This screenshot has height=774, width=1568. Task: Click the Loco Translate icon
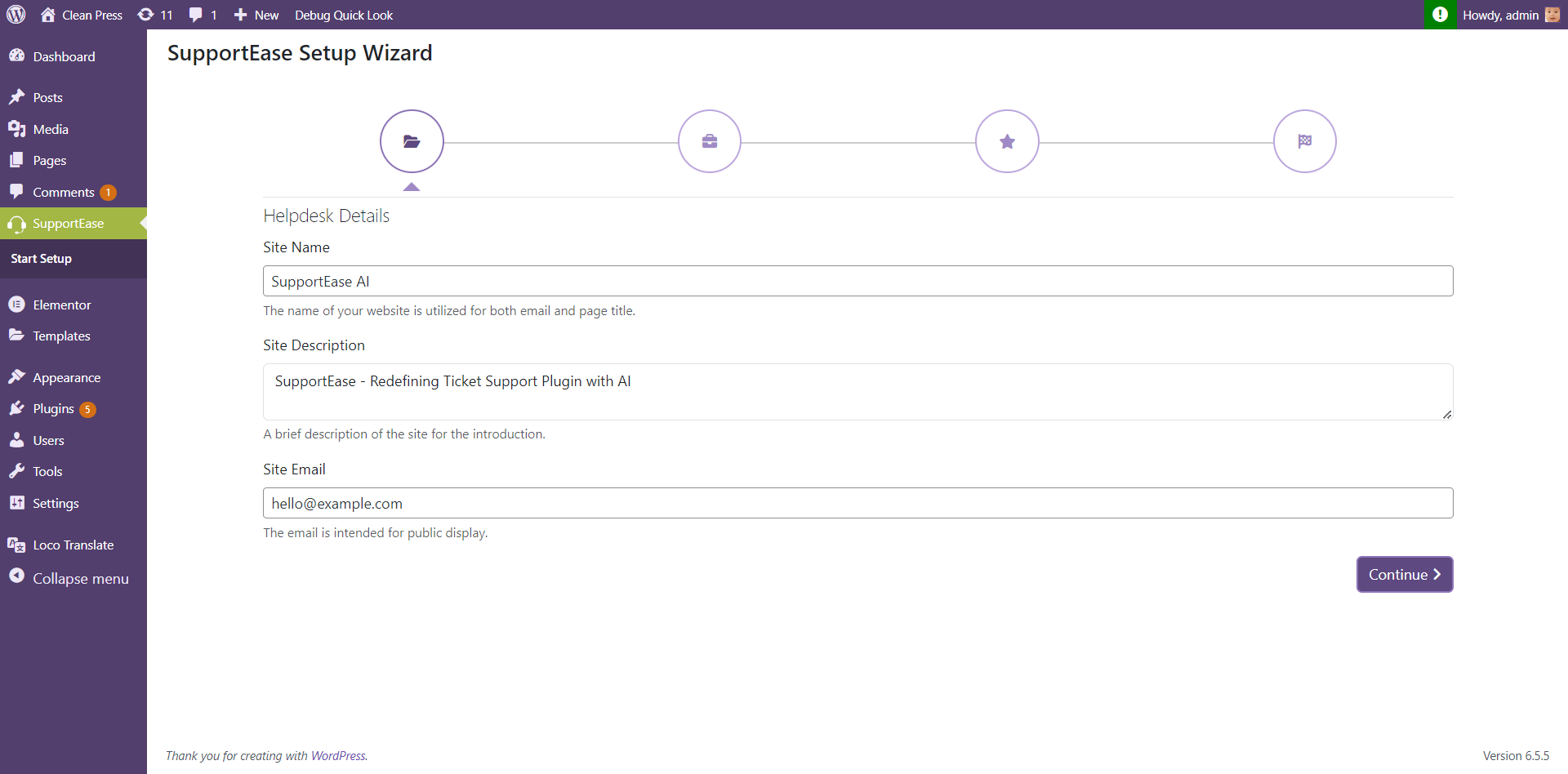tap(16, 545)
